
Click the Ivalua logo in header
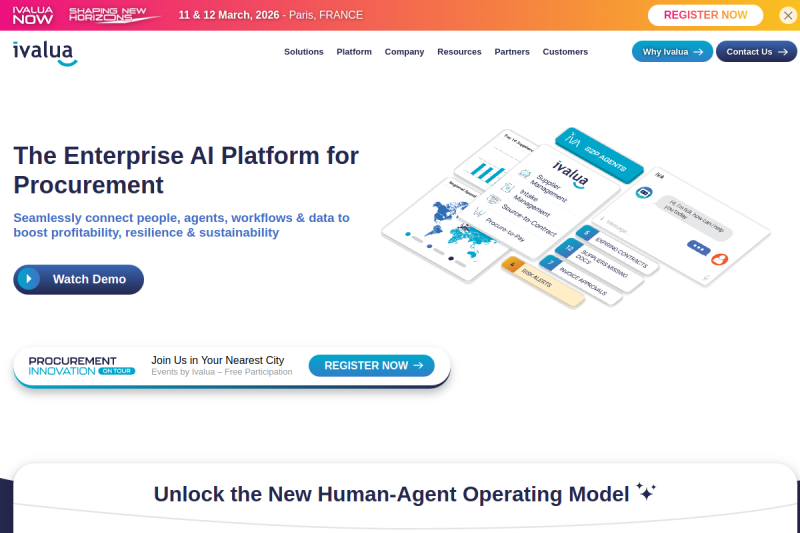[x=45, y=54]
